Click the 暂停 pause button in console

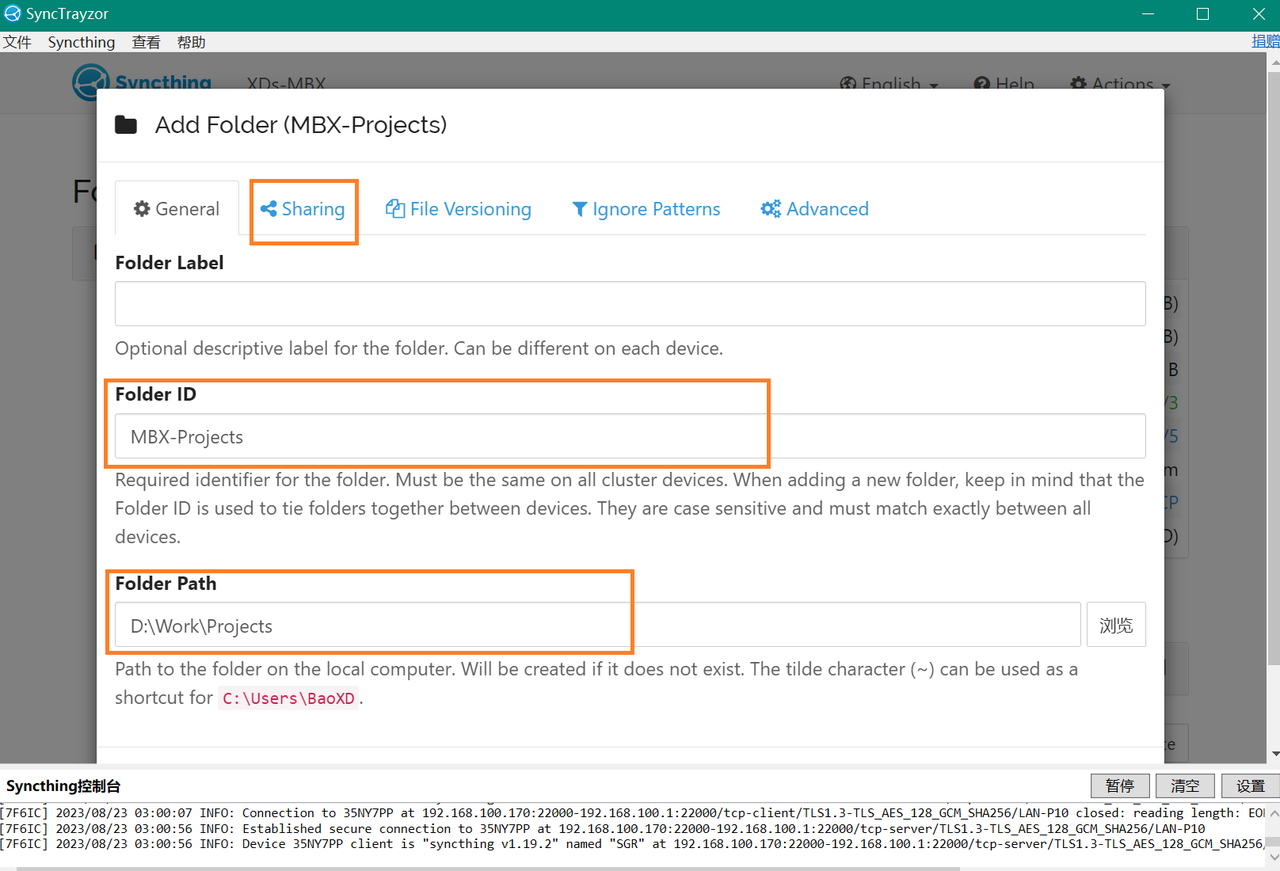point(1119,786)
